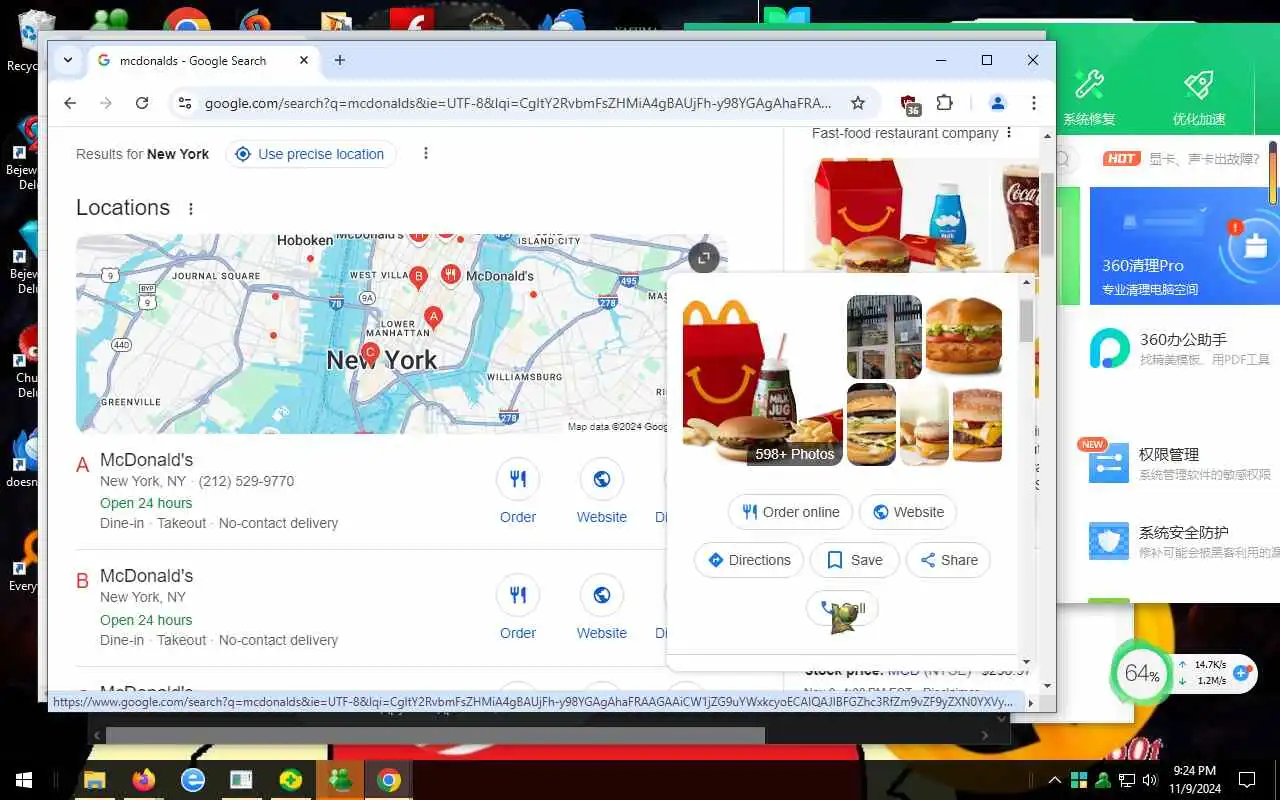Image resolution: width=1280 pixels, height=800 pixels.
Task: Switch to Chrome on the taskbar
Action: (389, 780)
